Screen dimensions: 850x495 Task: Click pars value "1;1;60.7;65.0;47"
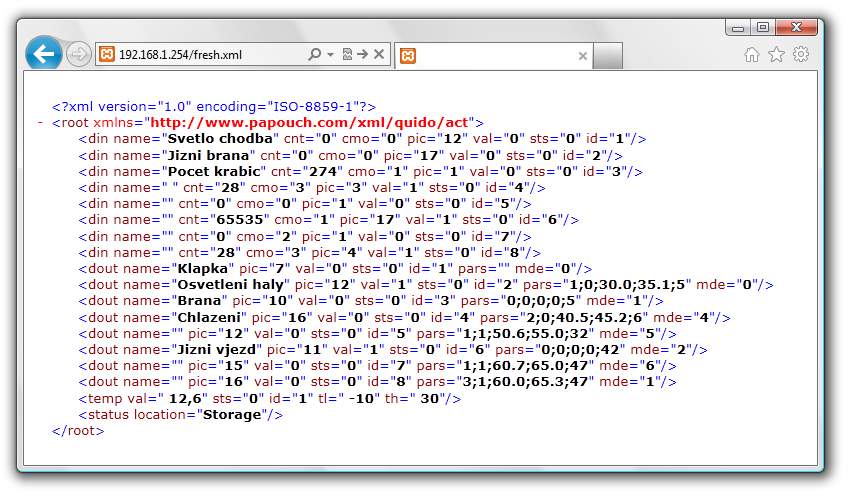[x=525, y=365]
